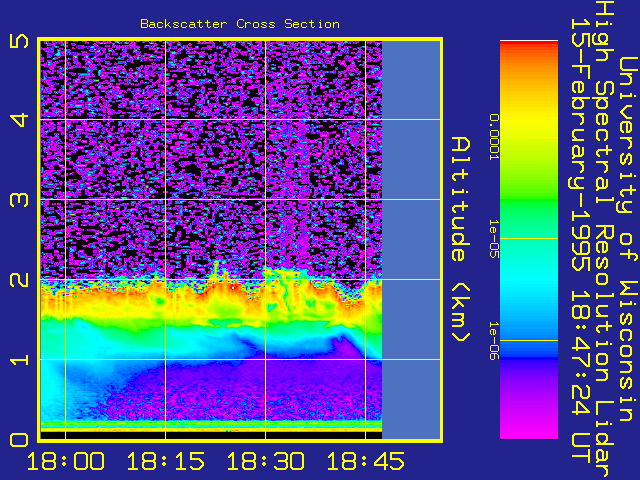Image resolution: width=640 pixels, height=480 pixels.
Task: Click the date line "15-February-1995 18:47:24 UT"
Action: (580, 240)
